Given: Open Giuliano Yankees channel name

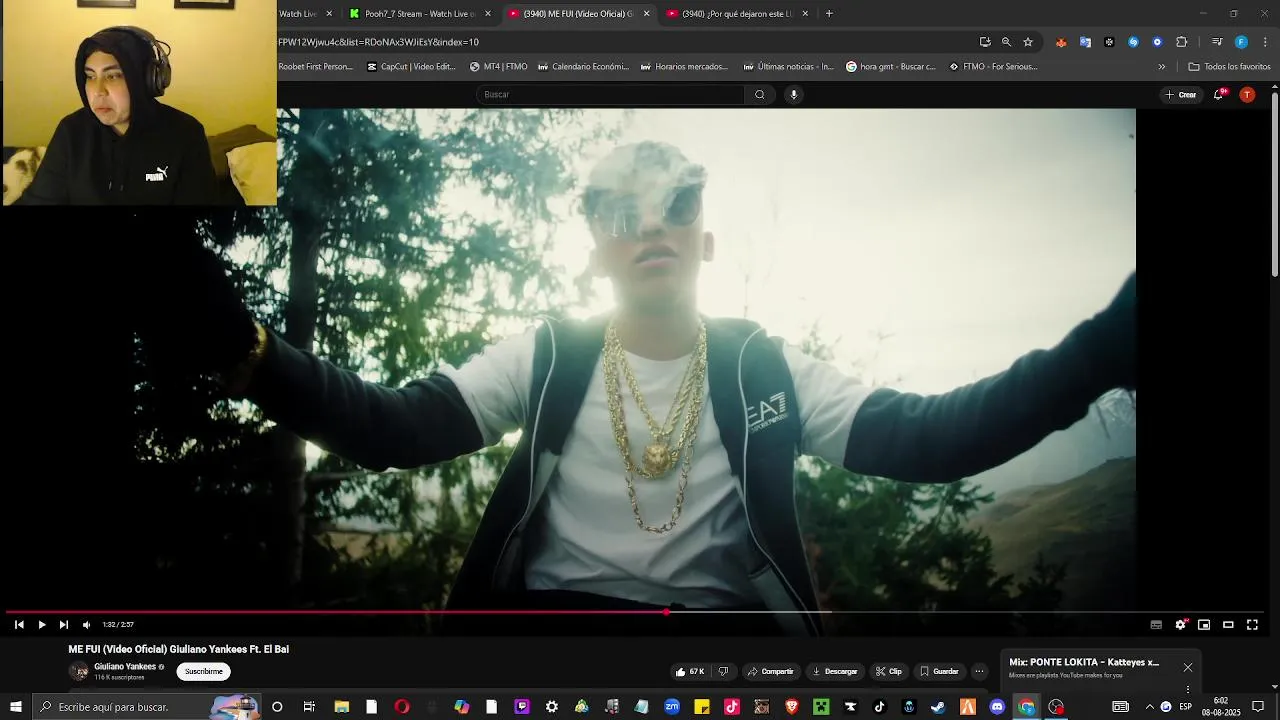Looking at the screenshot, I should click(125, 667).
